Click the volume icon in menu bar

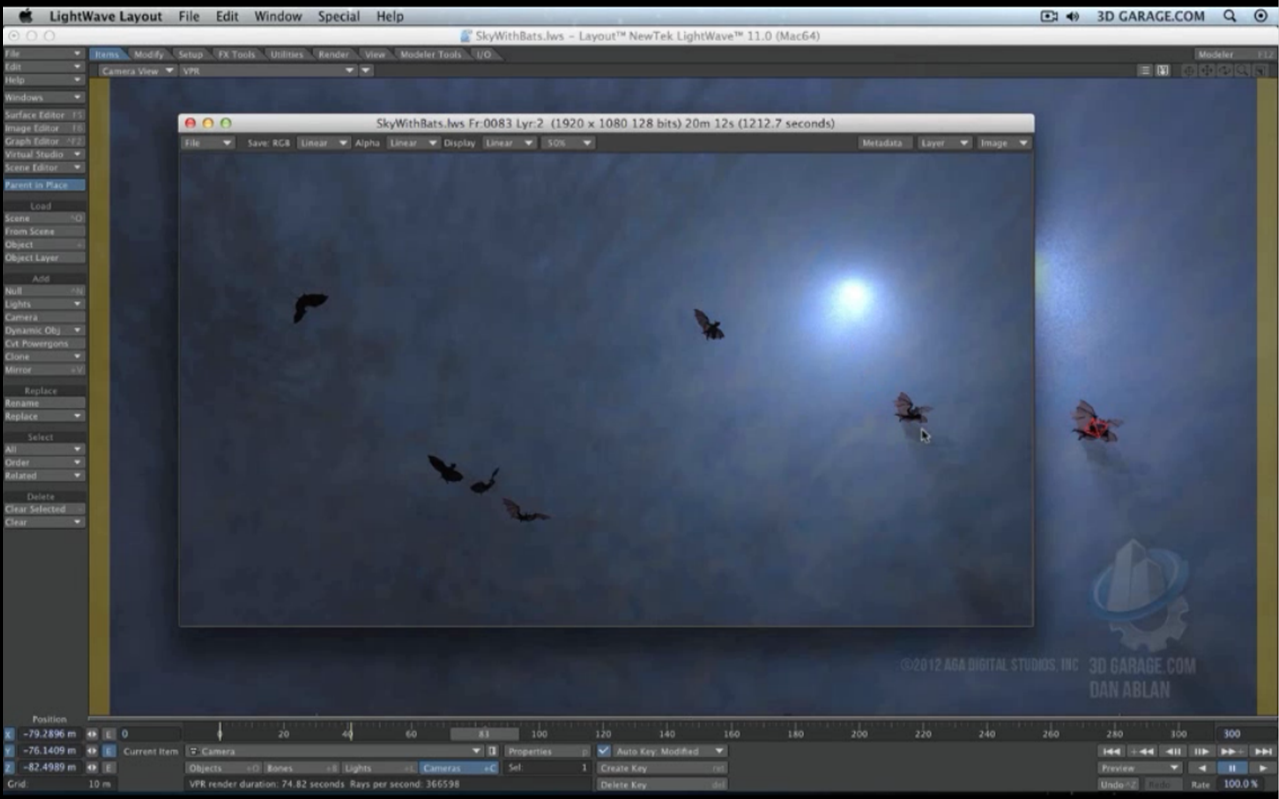(1073, 16)
